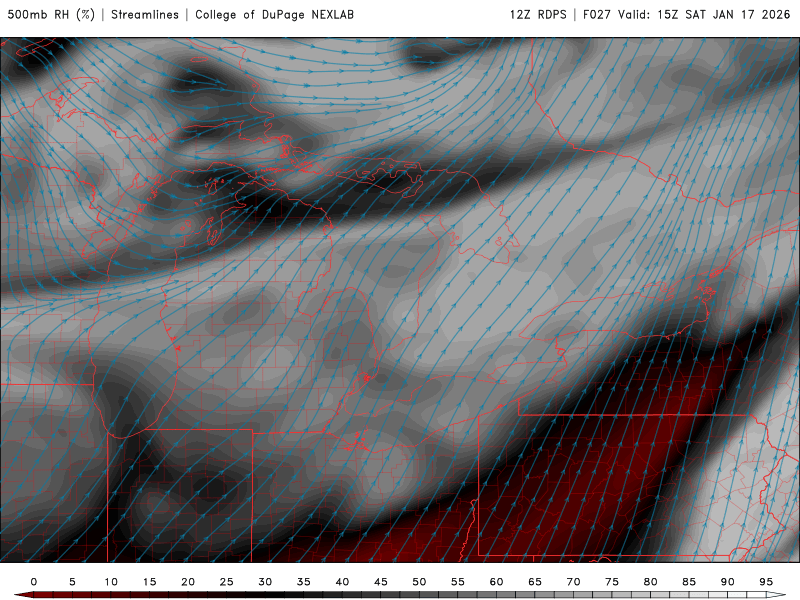800x600 pixels.
Task: Click the "F027" forecast hour label
Action: point(597,15)
